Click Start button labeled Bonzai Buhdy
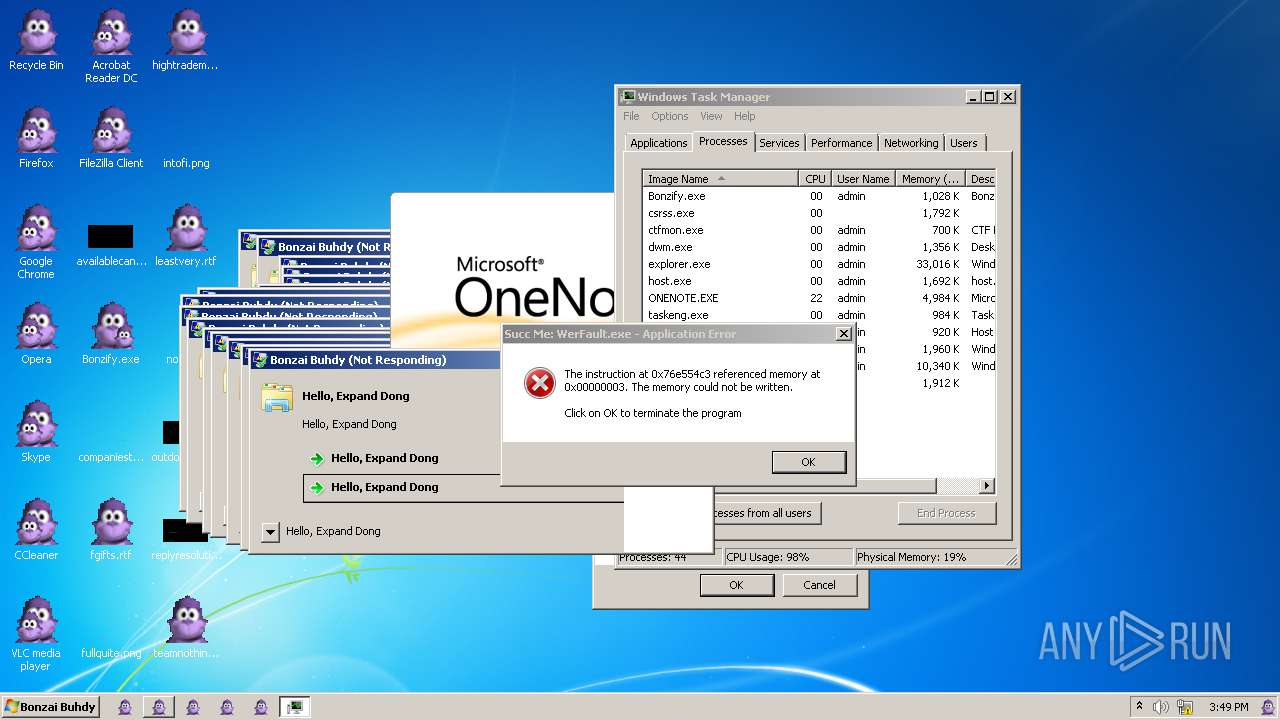 [x=50, y=707]
